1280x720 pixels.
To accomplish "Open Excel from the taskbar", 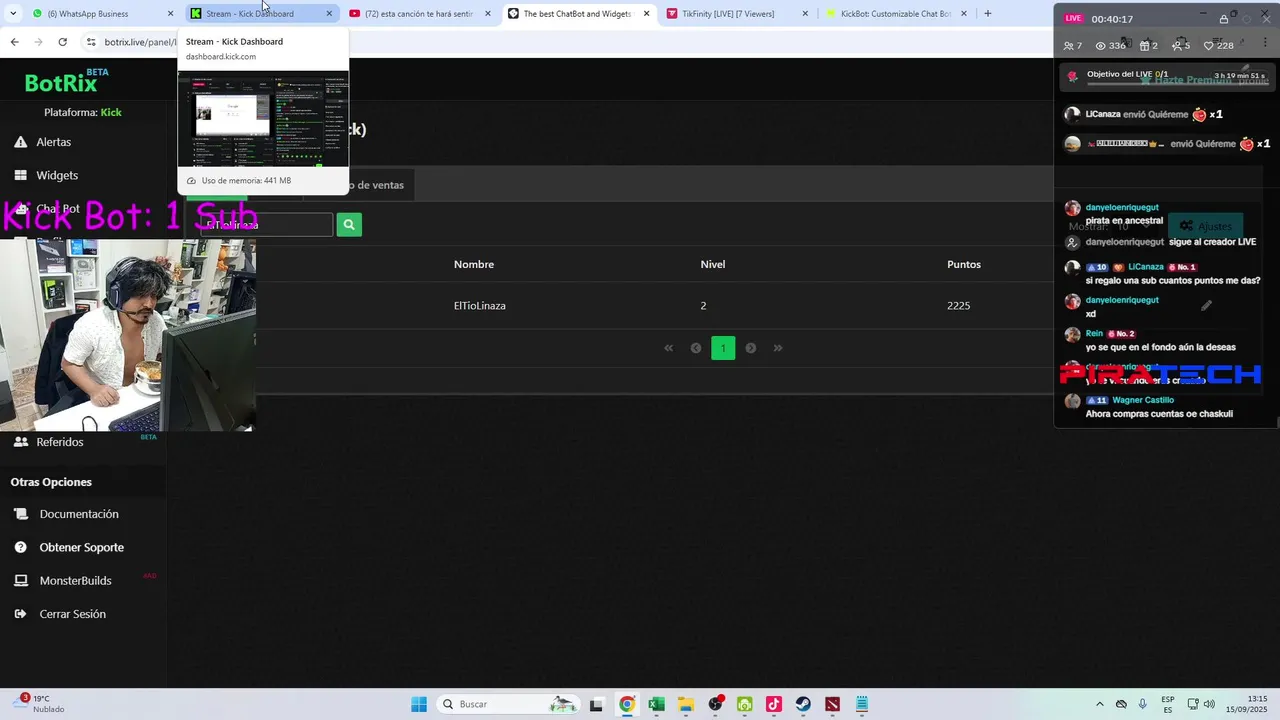I will (x=656, y=704).
